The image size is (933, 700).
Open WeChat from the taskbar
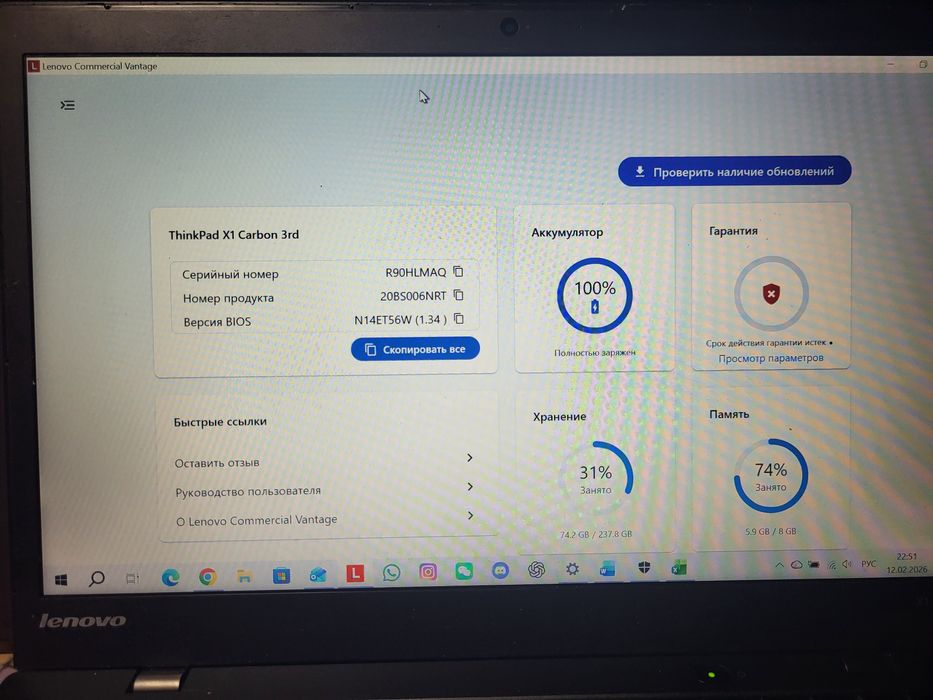coord(464,572)
